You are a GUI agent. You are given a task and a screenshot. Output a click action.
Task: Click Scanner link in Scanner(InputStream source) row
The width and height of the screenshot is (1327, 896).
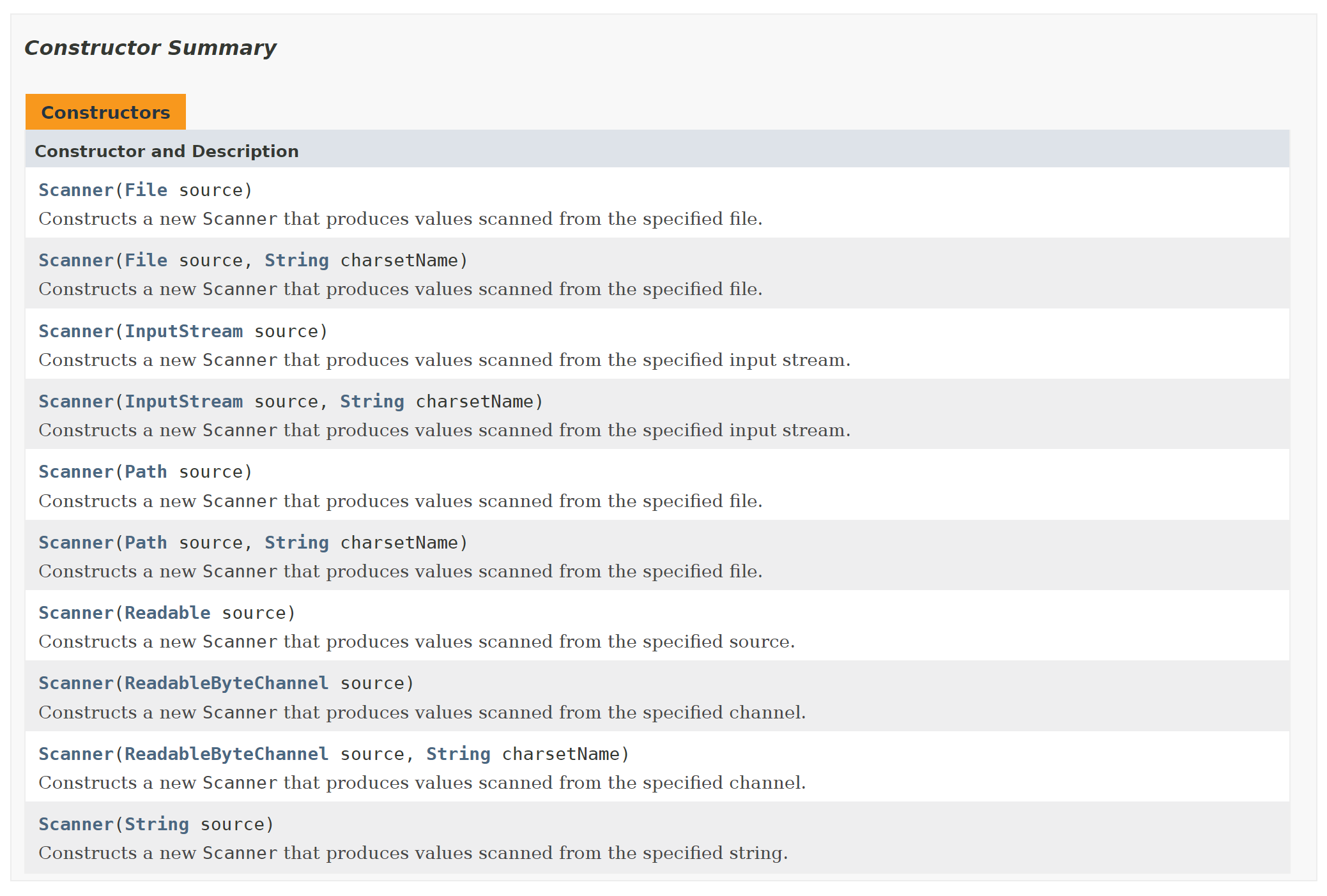75,331
